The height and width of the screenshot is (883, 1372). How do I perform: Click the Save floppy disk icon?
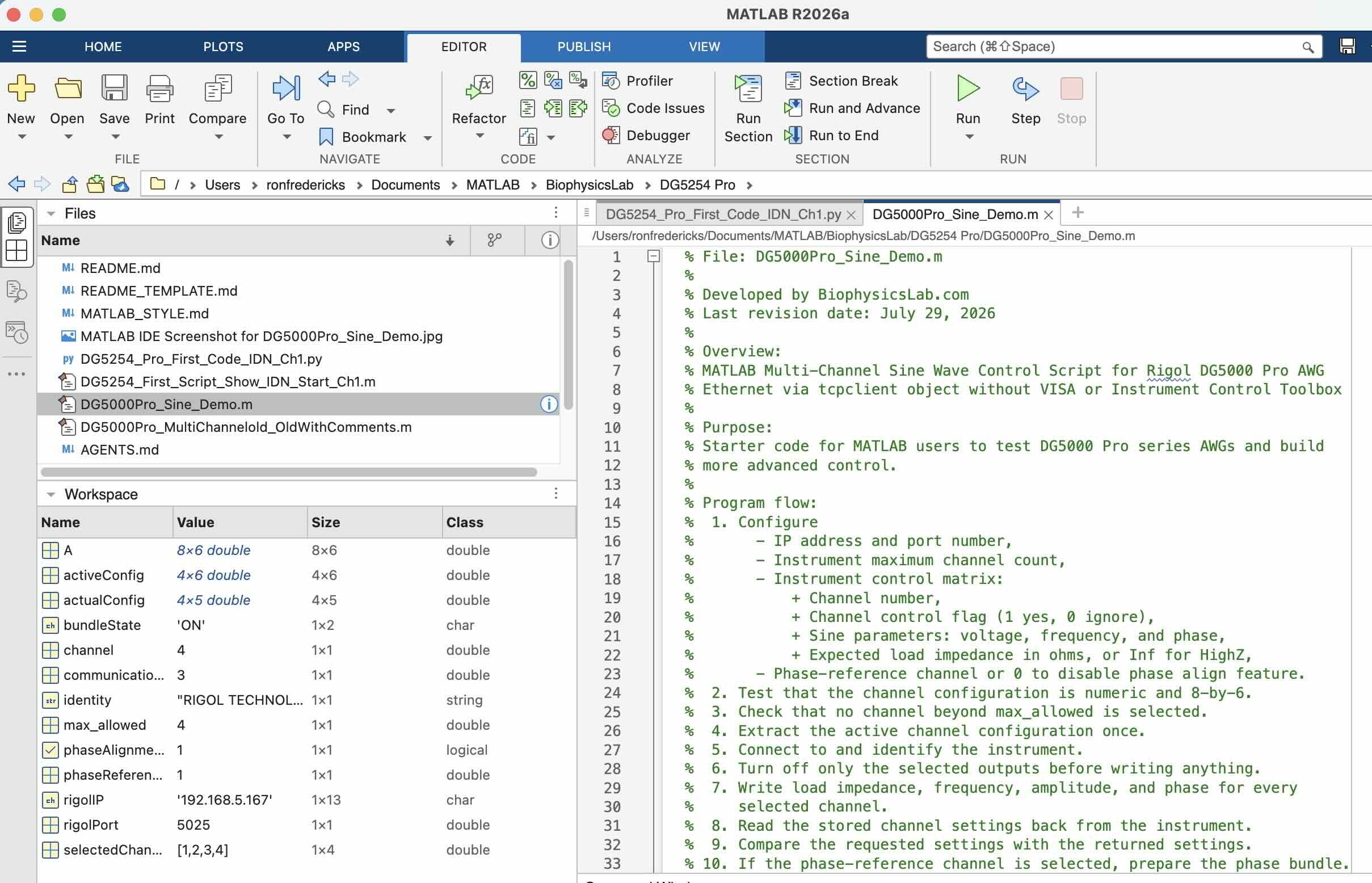coord(114,88)
